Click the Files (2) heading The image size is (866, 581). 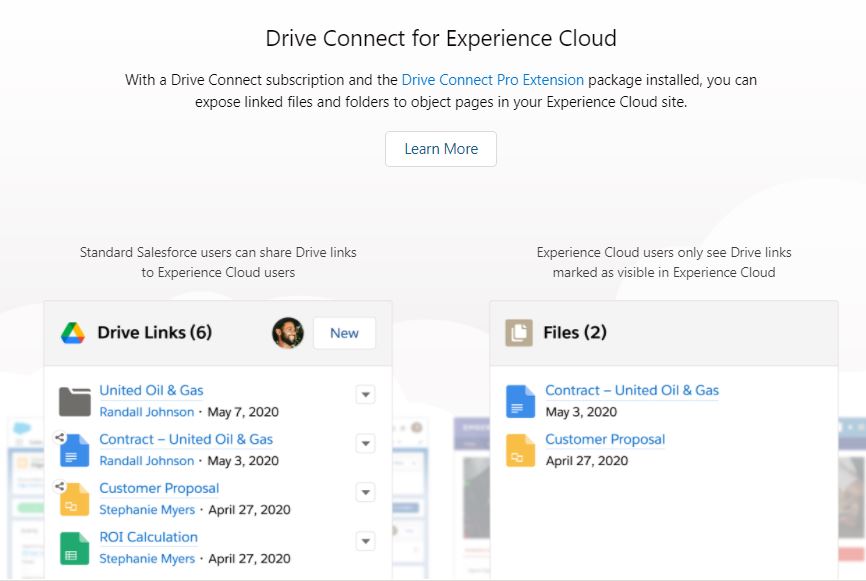(575, 332)
